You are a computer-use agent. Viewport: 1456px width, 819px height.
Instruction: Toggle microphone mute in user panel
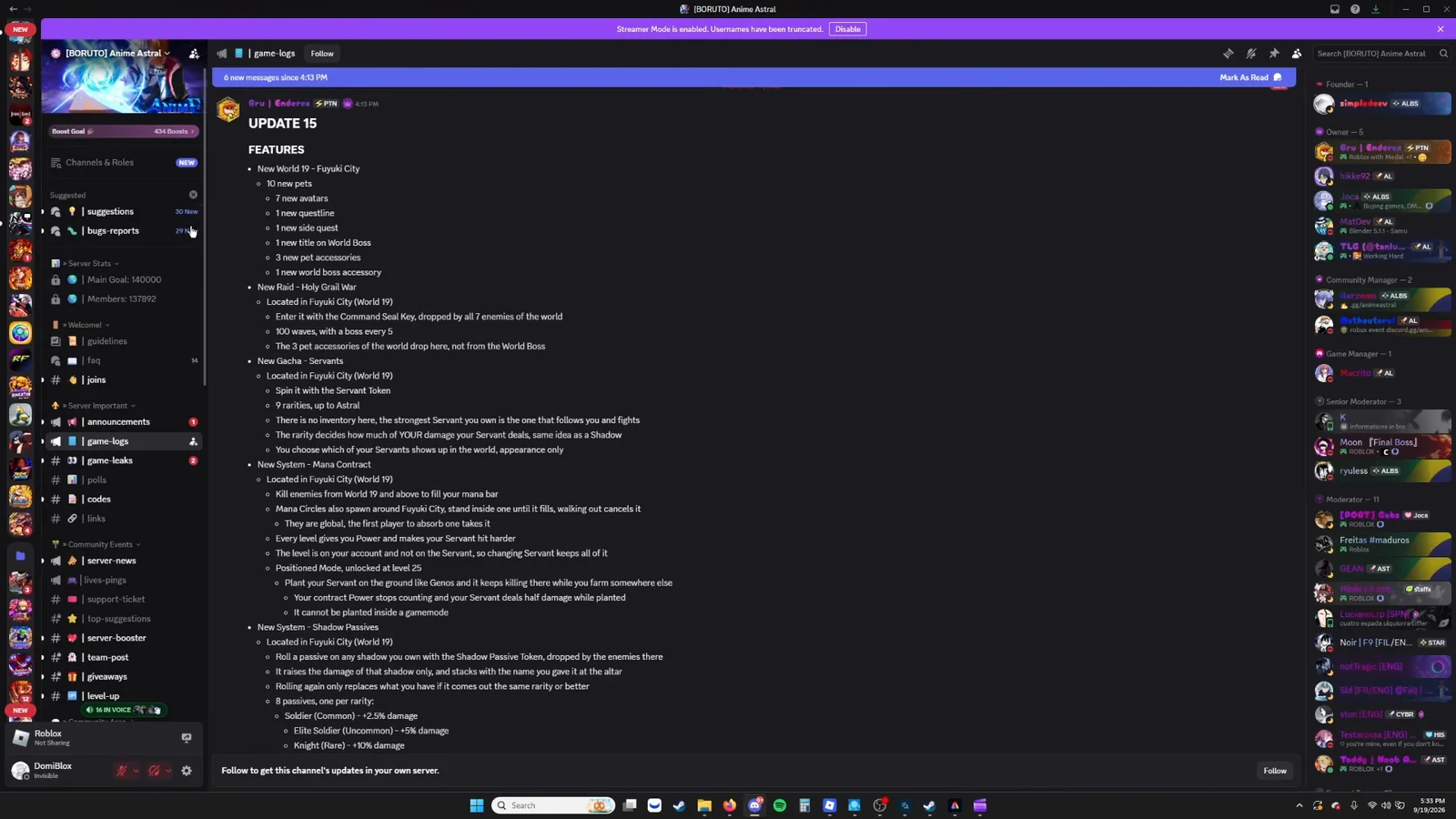coord(121,771)
